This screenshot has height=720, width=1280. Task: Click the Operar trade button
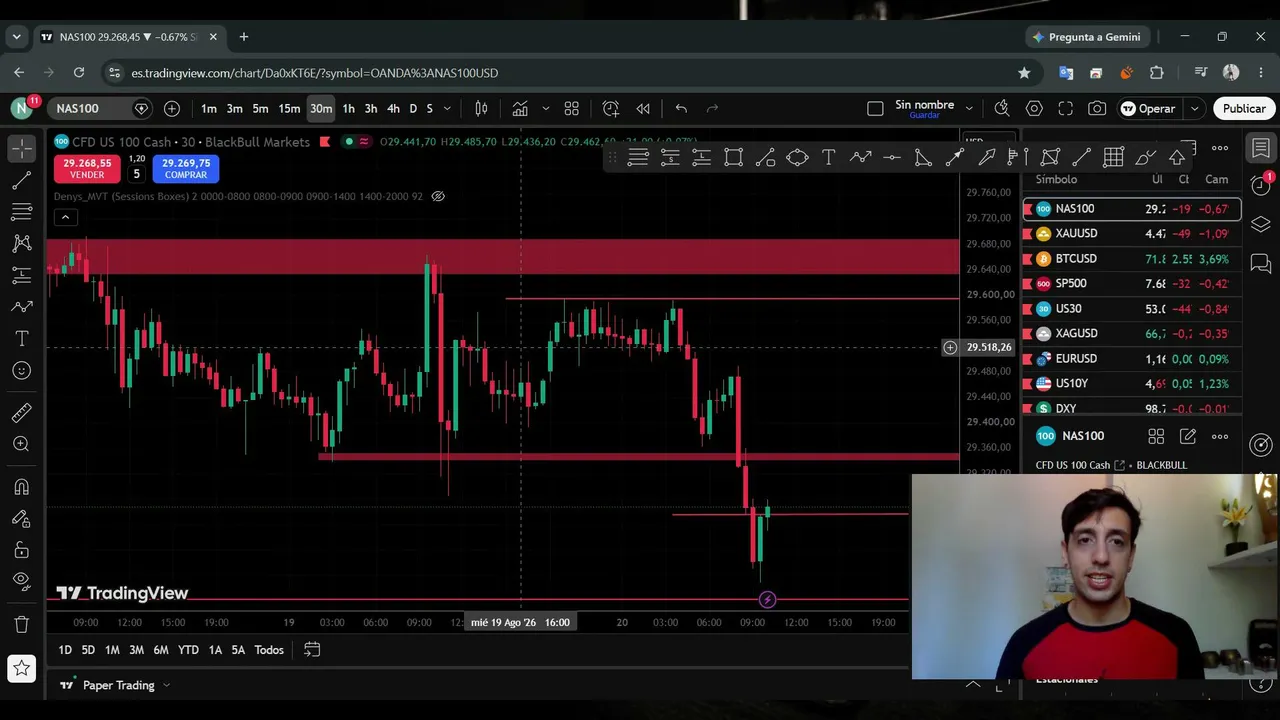[x=1148, y=108]
